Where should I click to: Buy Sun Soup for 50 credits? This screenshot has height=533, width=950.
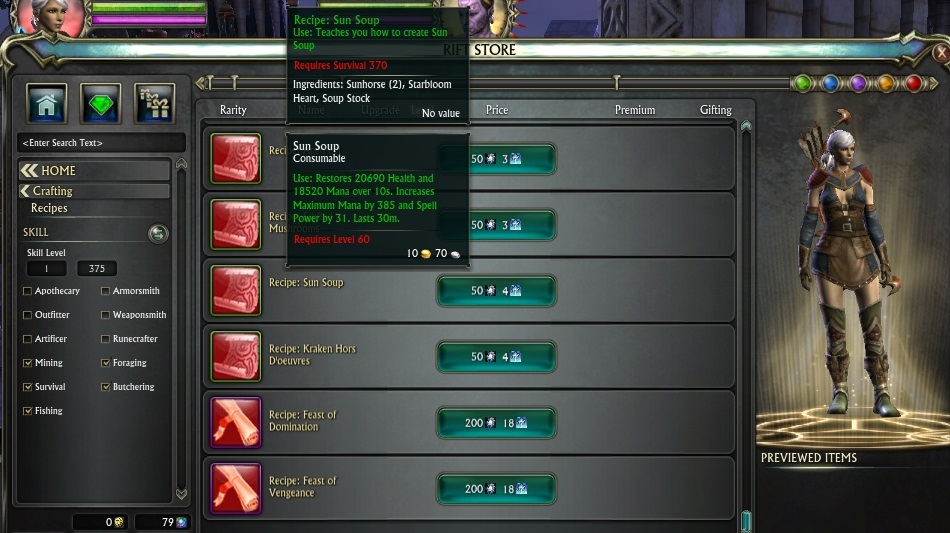[496, 291]
